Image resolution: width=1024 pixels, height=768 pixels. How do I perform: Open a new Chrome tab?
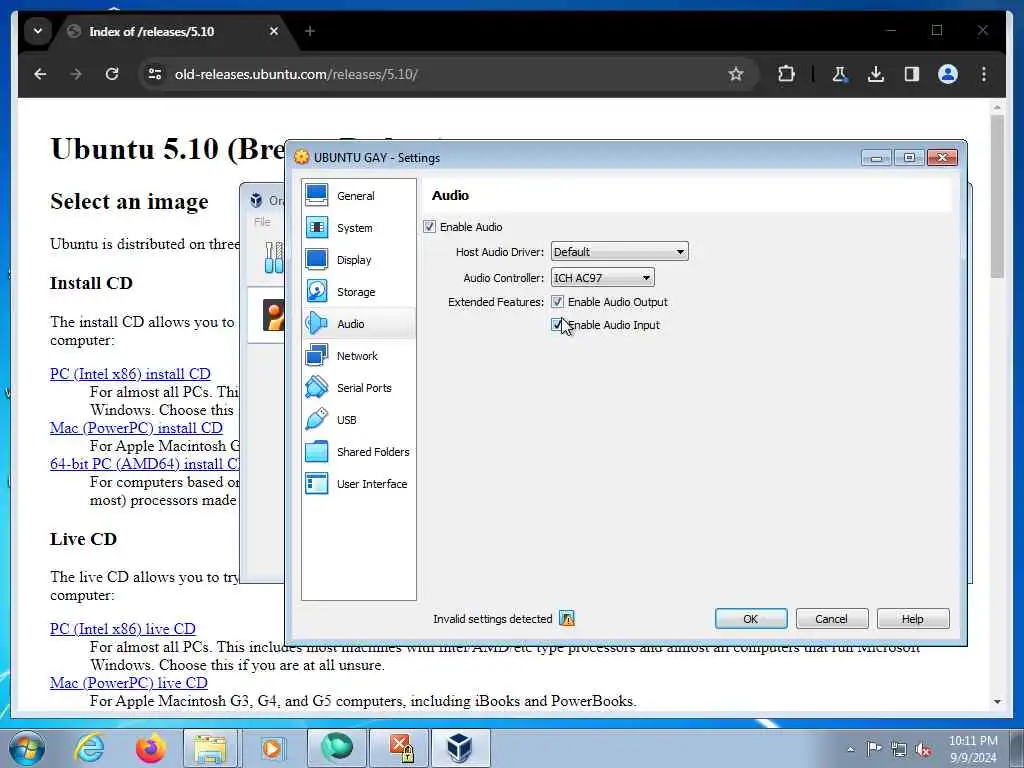click(310, 31)
